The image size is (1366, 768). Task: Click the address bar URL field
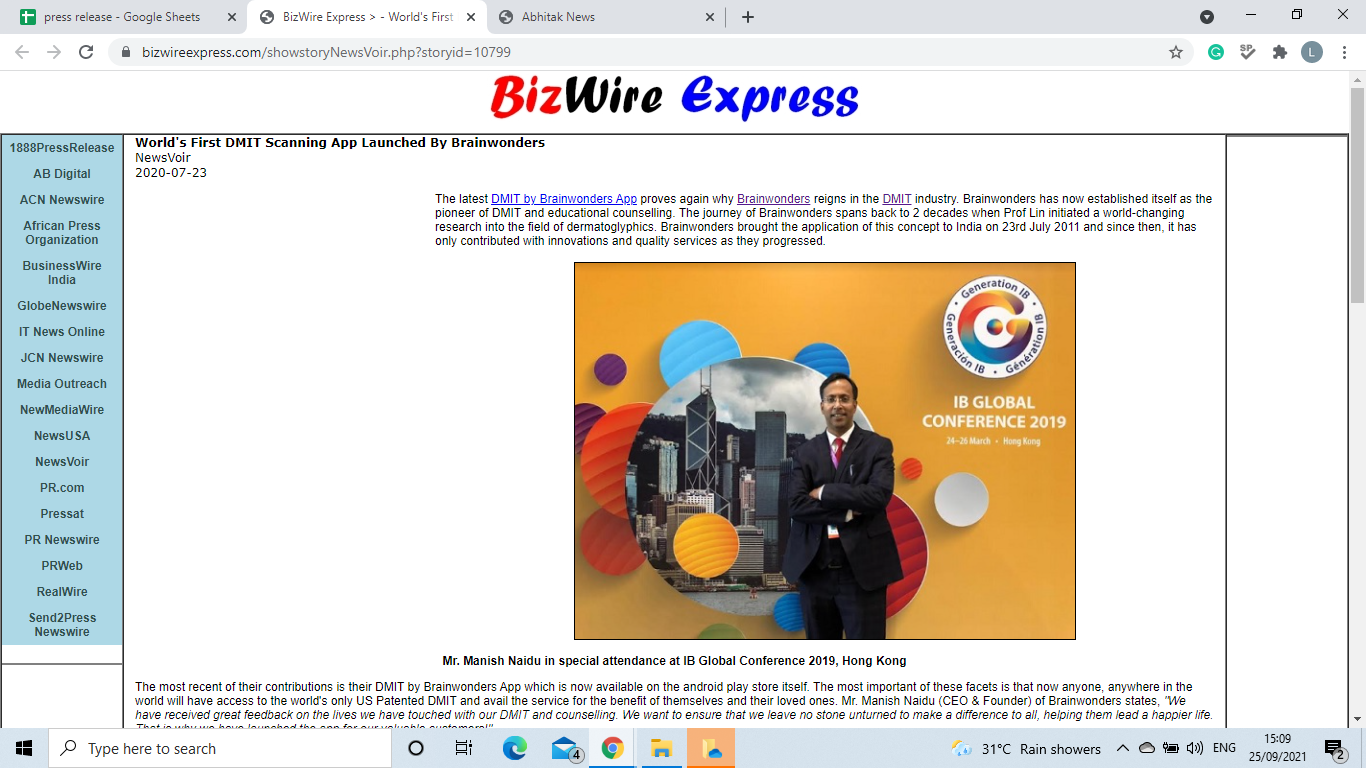coord(650,52)
